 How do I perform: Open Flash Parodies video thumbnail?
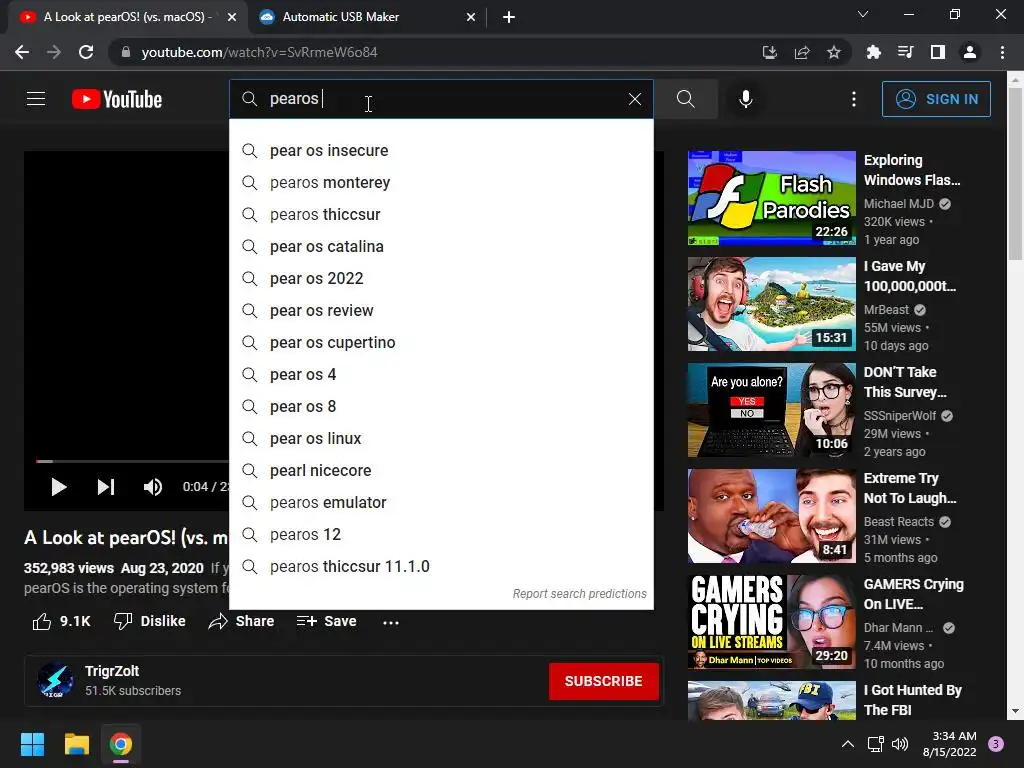point(771,198)
